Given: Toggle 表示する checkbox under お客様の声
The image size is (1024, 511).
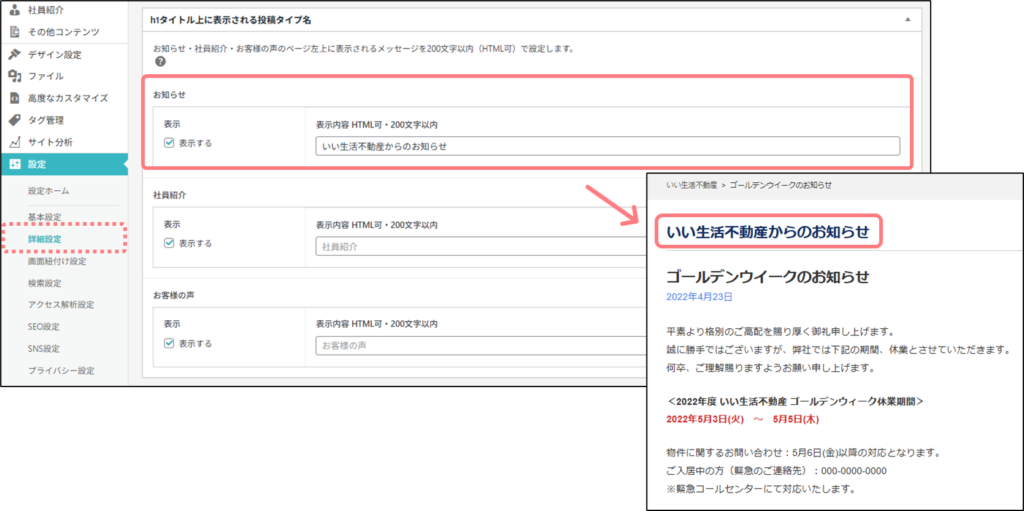Looking at the screenshot, I should 169,343.
